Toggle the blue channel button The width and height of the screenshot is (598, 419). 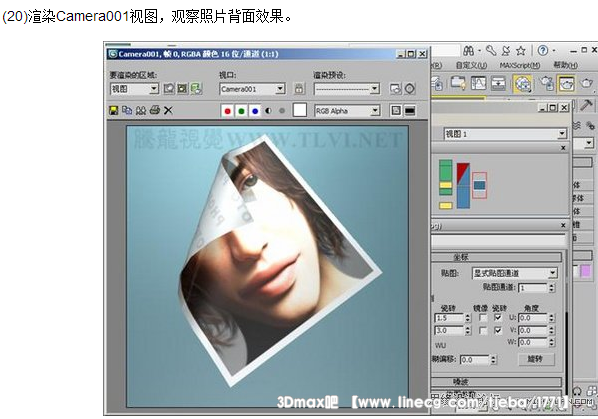click(x=255, y=111)
